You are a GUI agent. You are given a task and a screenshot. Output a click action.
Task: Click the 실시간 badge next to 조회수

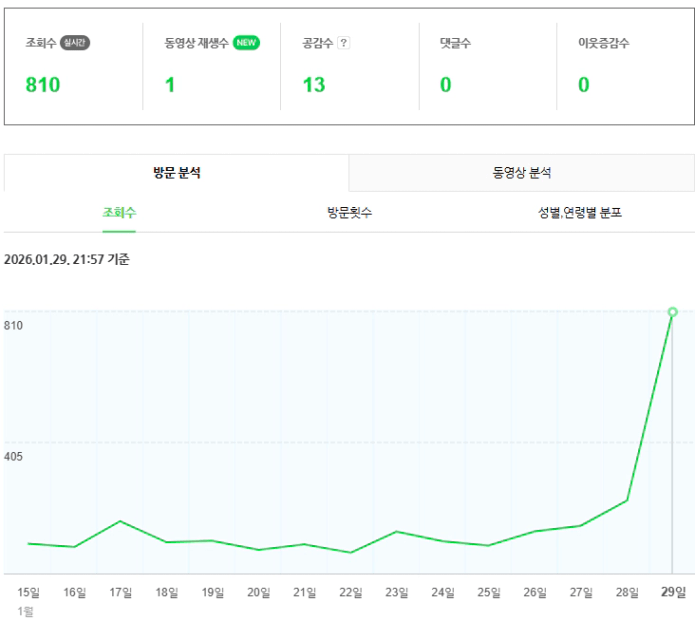75,43
